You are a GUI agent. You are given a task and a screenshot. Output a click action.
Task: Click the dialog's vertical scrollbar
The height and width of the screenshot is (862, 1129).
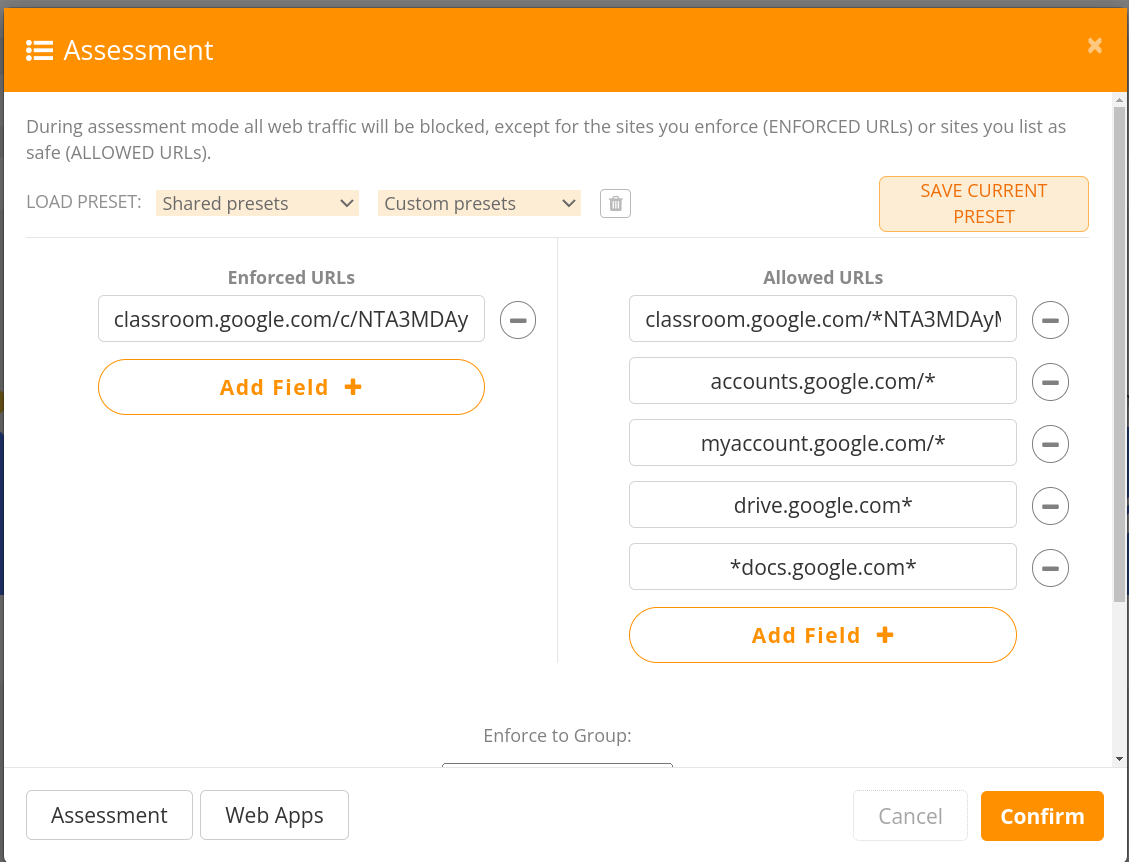click(1119, 353)
